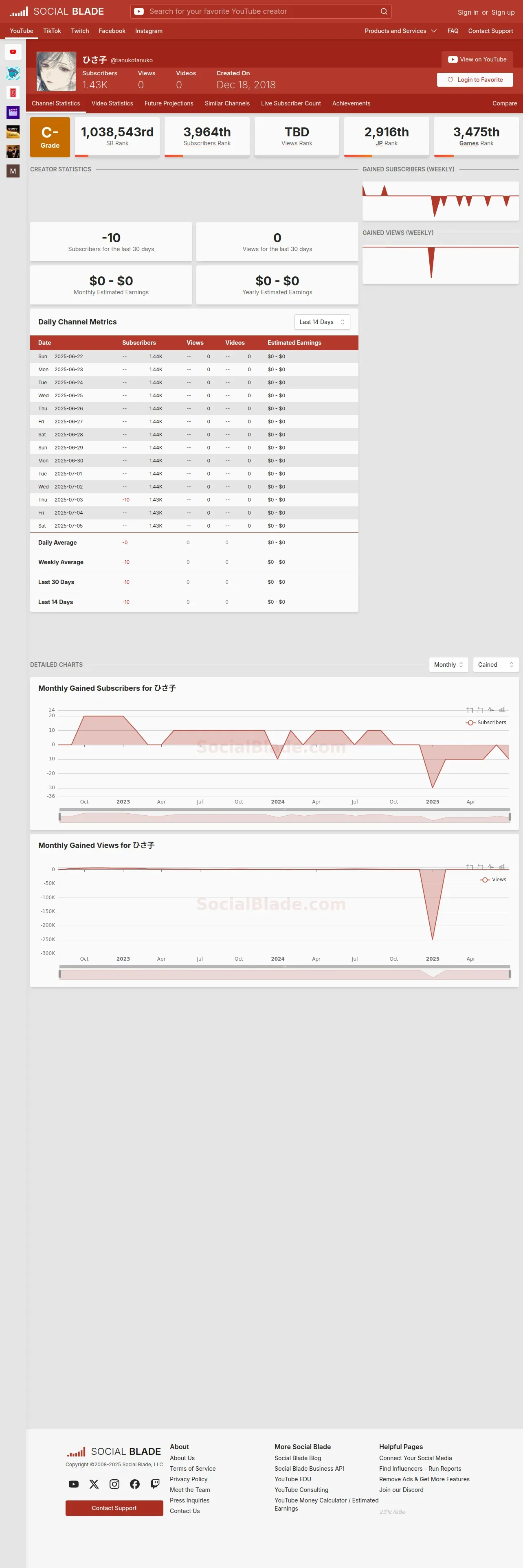
Task: Open brown M avatar in sidebar
Action: [13, 171]
